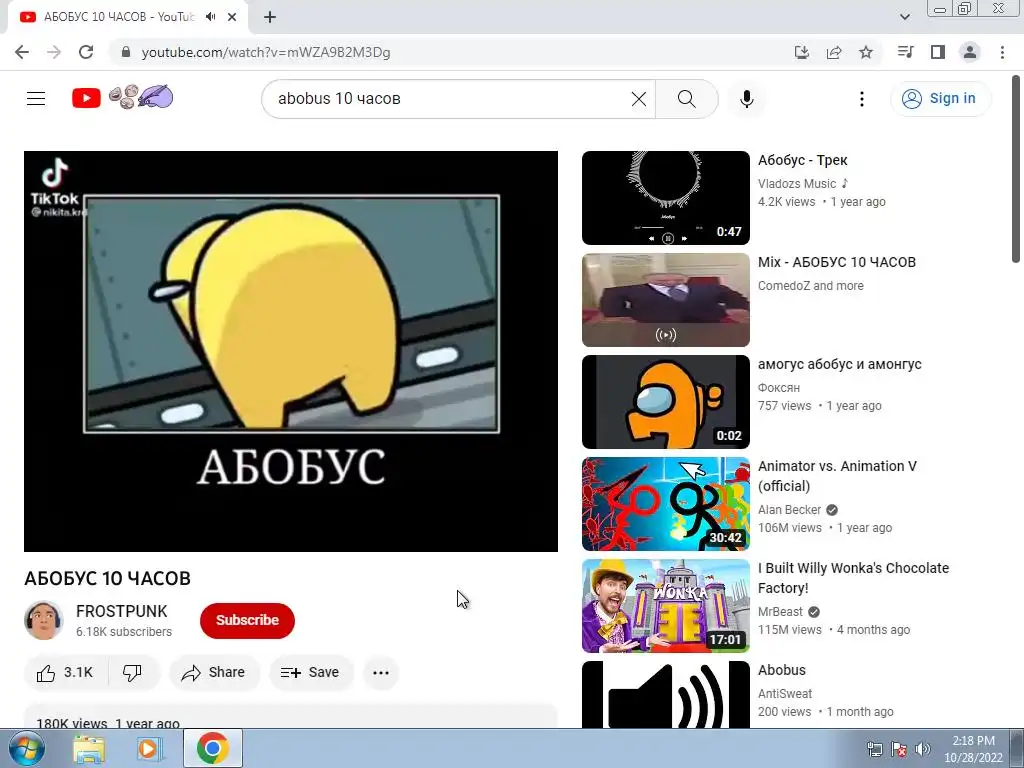Open a new browser tab
1024x768 pixels.
(270, 17)
